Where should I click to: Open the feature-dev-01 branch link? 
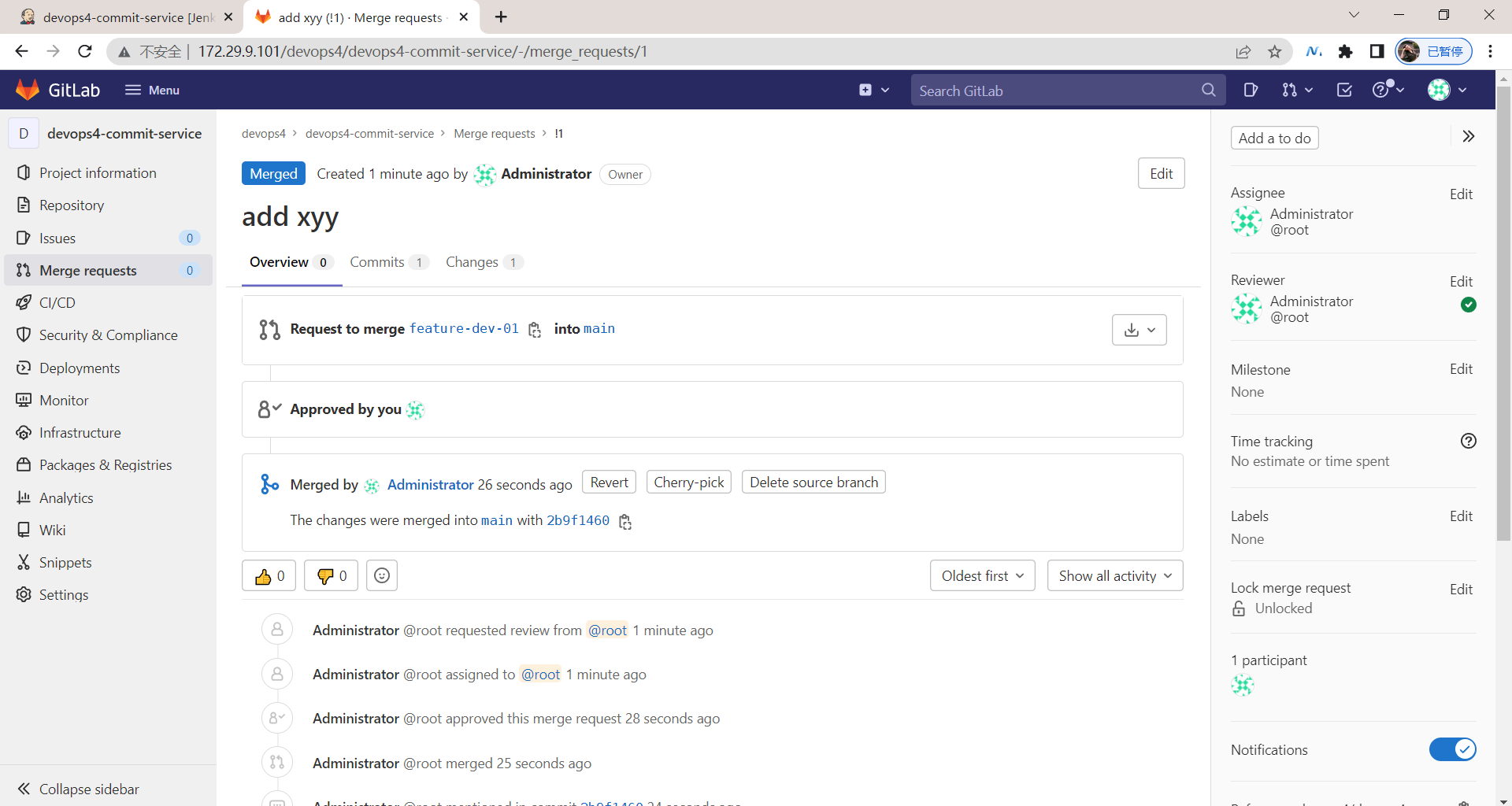464,329
